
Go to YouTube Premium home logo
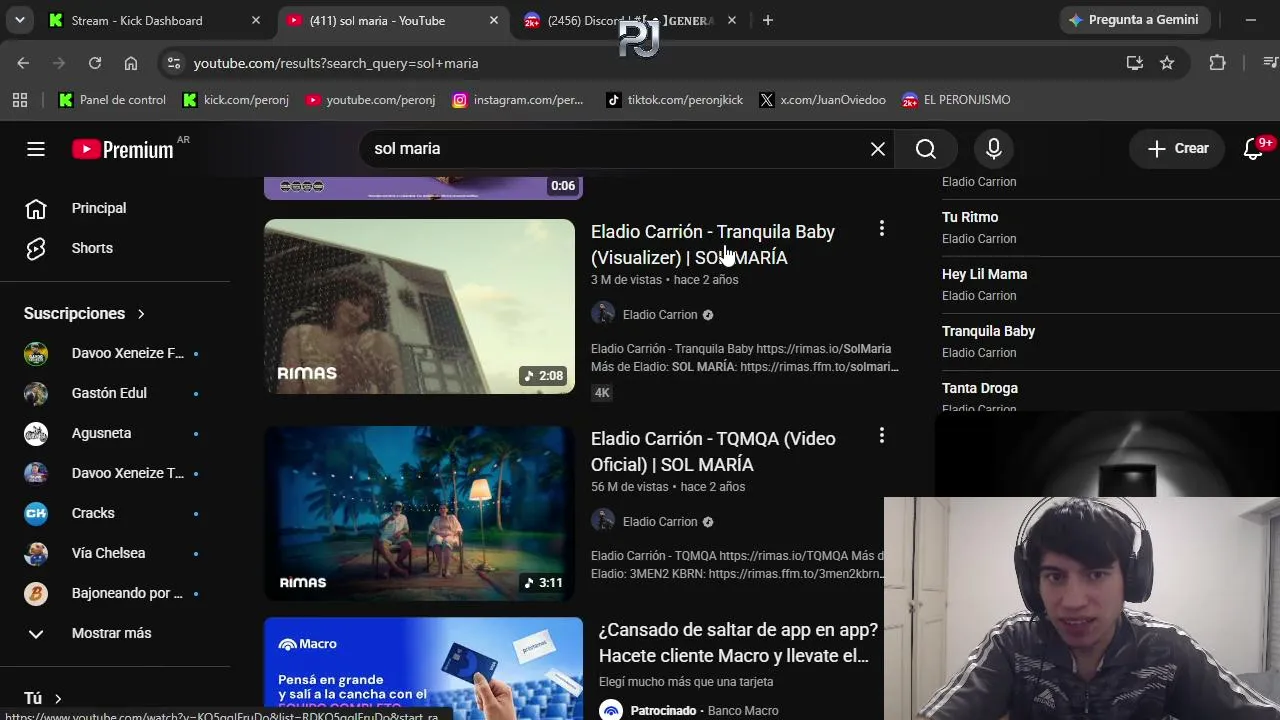[x=123, y=149]
